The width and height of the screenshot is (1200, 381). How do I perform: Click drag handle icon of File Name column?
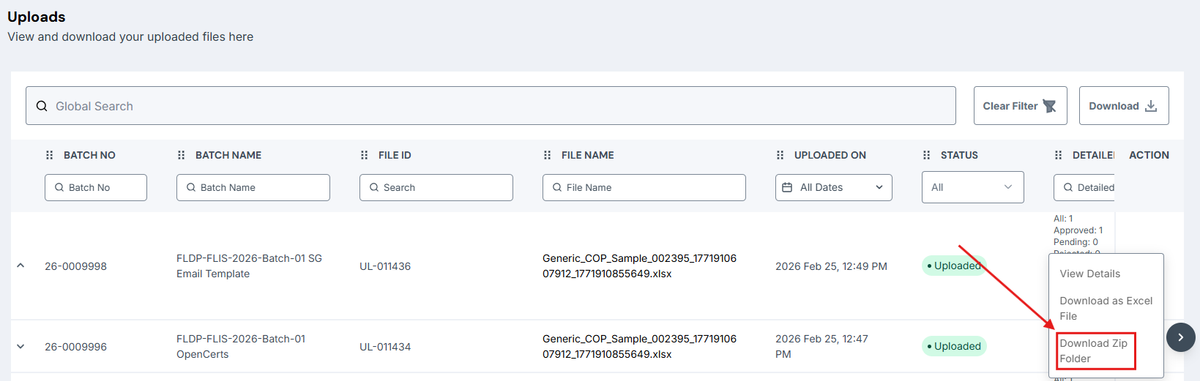tap(547, 155)
